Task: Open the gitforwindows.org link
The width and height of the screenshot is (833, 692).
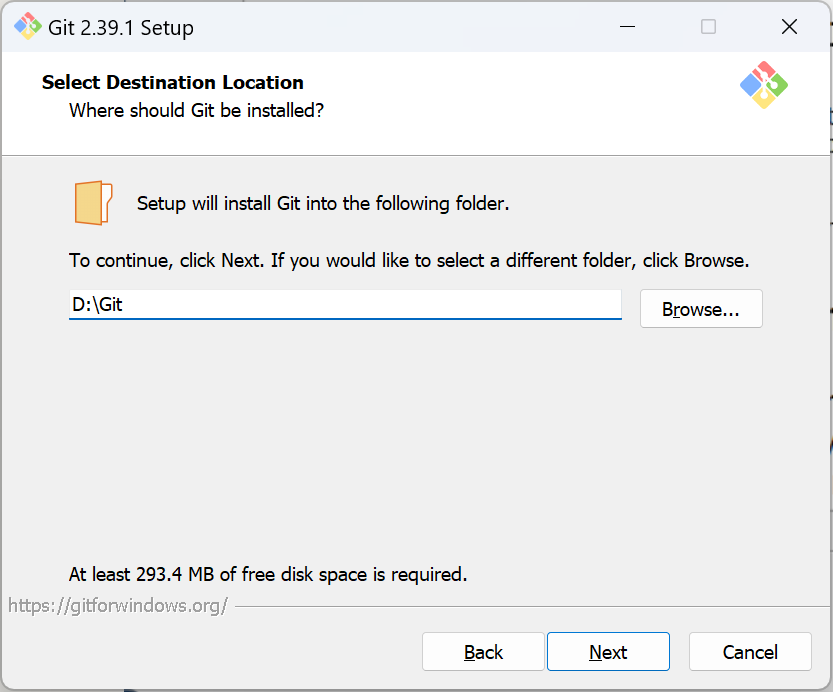Action: 118,605
